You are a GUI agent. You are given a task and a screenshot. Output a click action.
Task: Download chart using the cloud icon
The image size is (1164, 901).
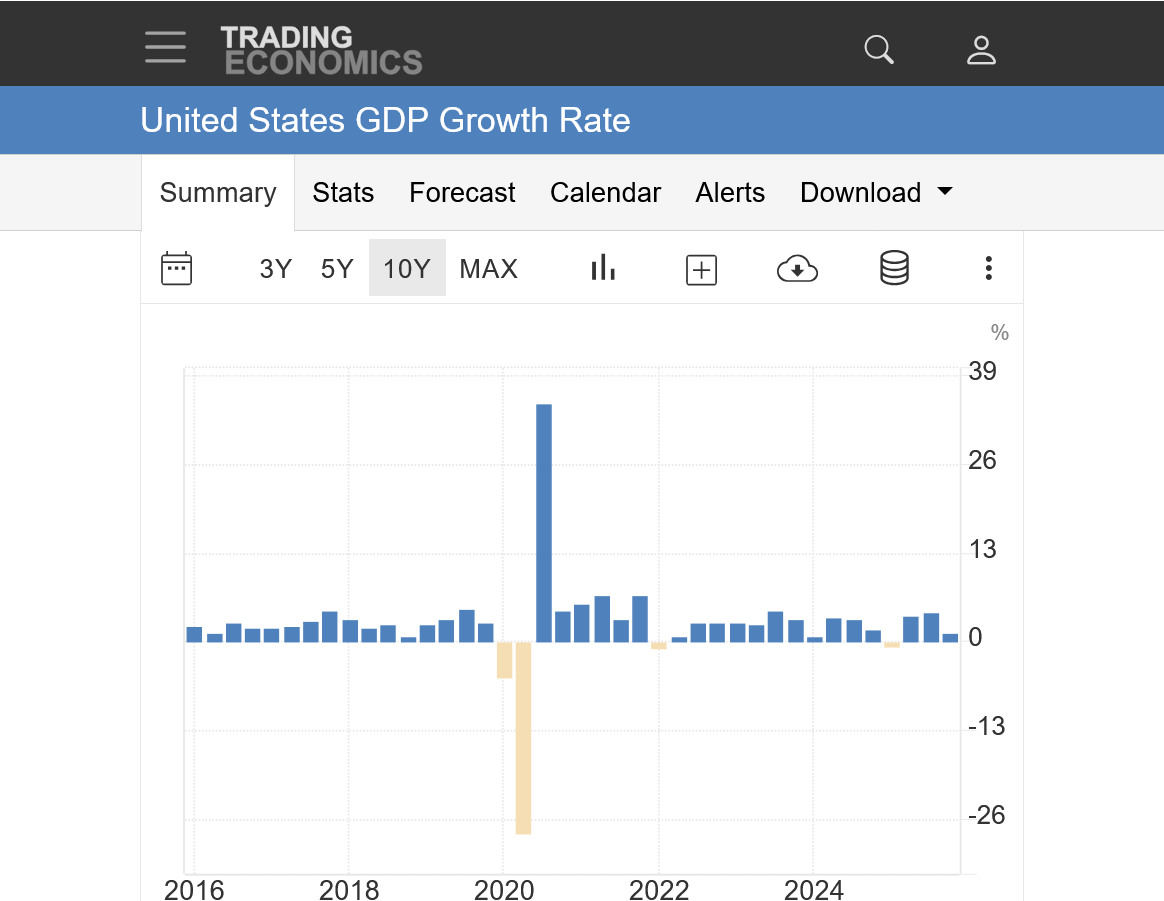pyautogui.click(x=797, y=268)
